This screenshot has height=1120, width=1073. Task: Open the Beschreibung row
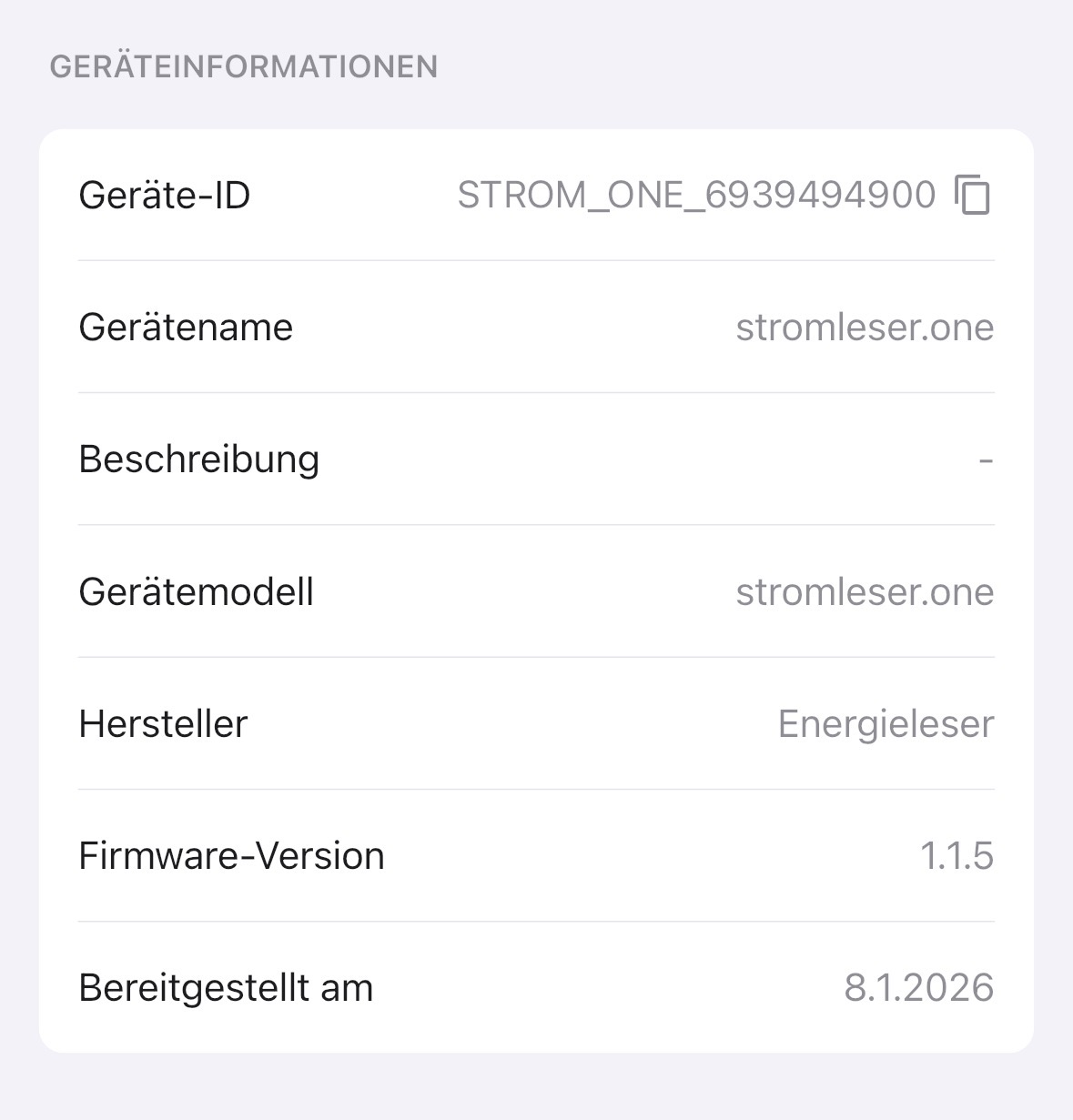[x=536, y=459]
